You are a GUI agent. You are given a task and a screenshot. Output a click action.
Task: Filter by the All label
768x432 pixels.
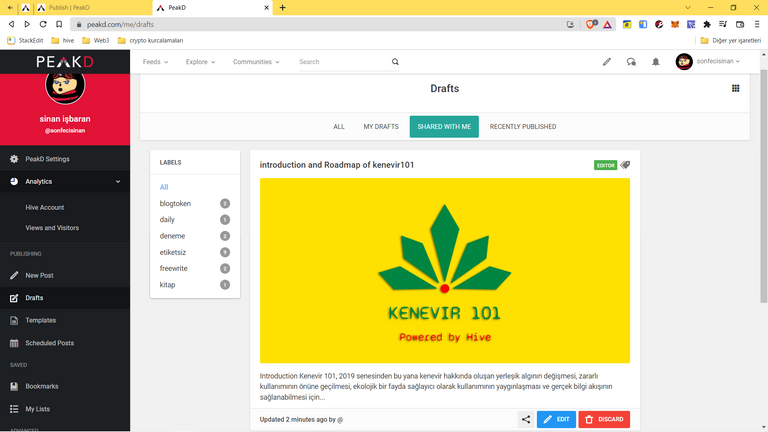coord(164,187)
